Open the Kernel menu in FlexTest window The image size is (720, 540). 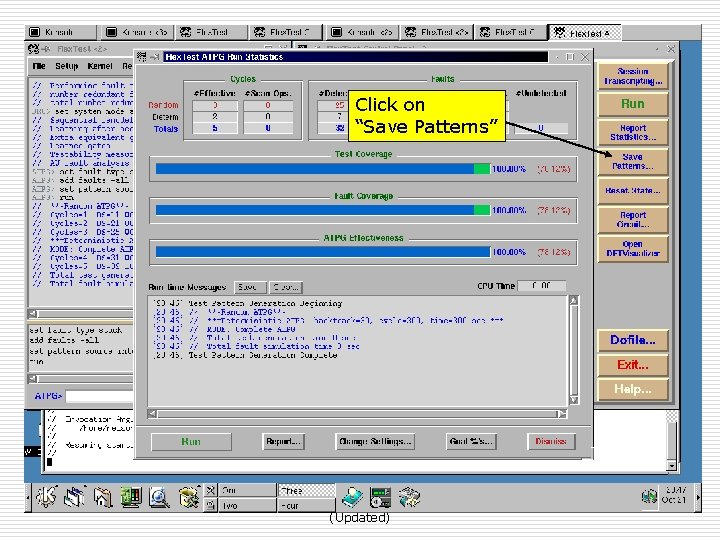pyautogui.click(x=100, y=66)
